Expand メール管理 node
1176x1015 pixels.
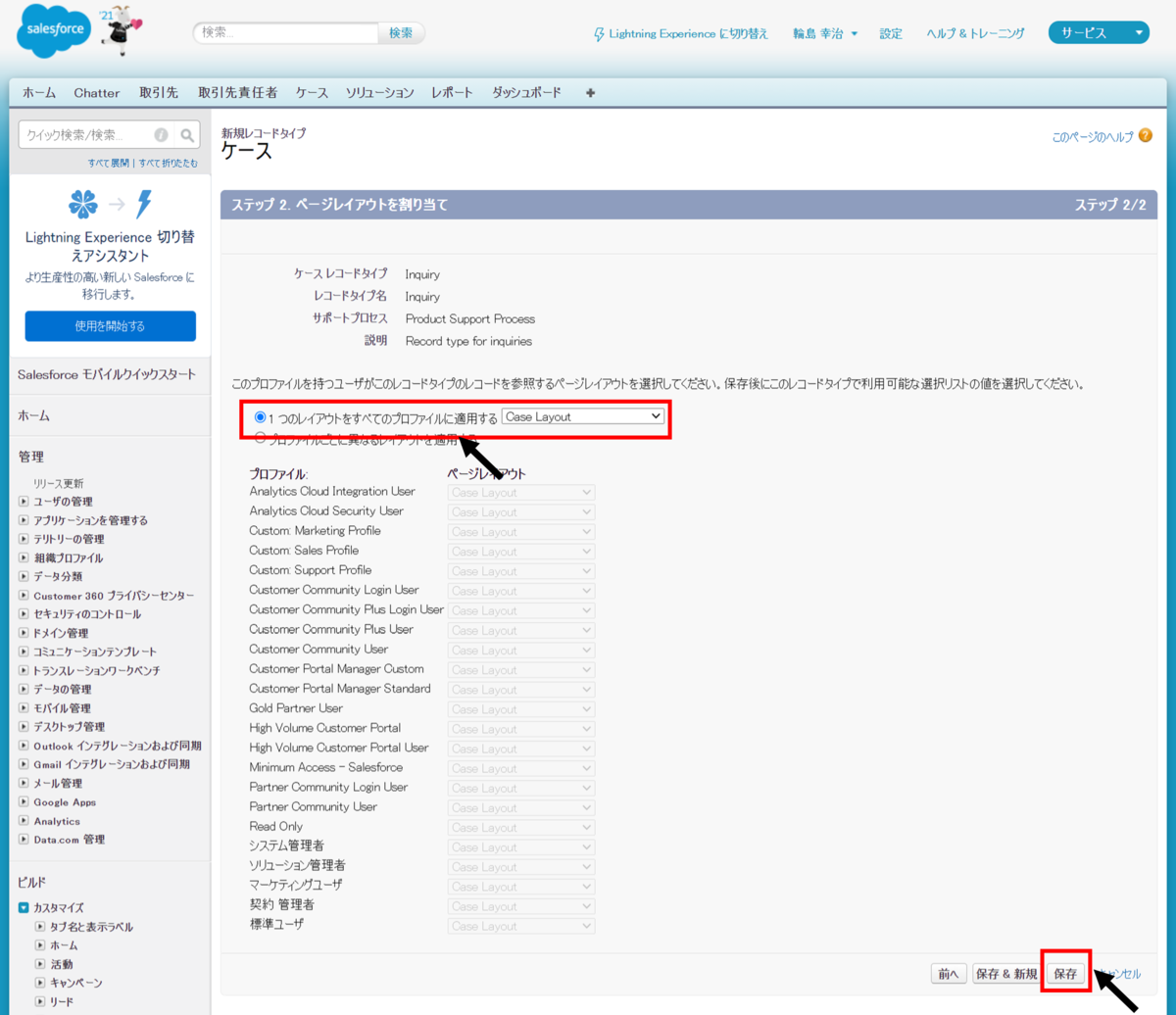click(x=24, y=783)
